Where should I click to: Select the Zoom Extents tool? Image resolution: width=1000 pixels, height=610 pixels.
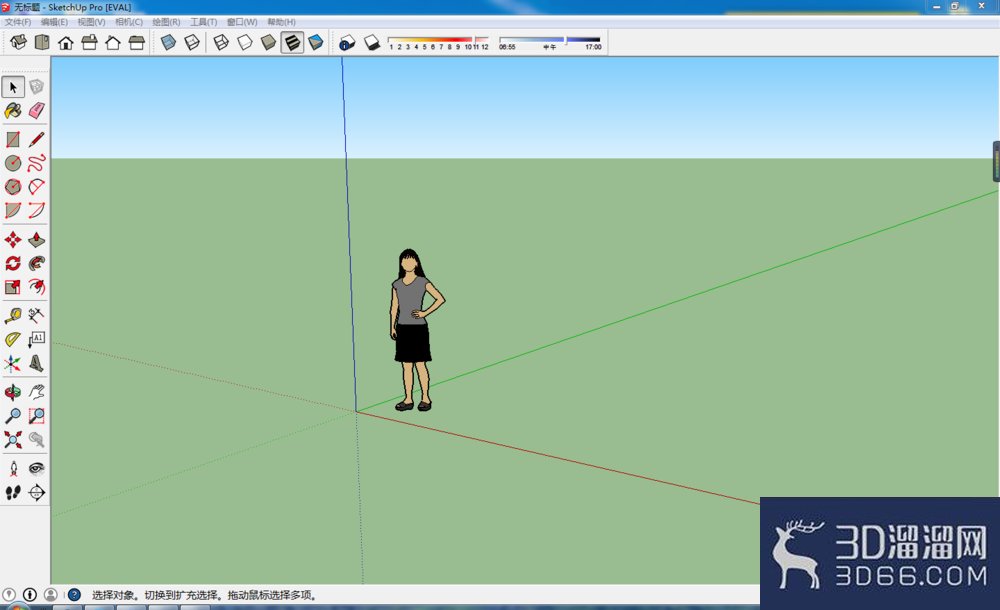click(13, 440)
